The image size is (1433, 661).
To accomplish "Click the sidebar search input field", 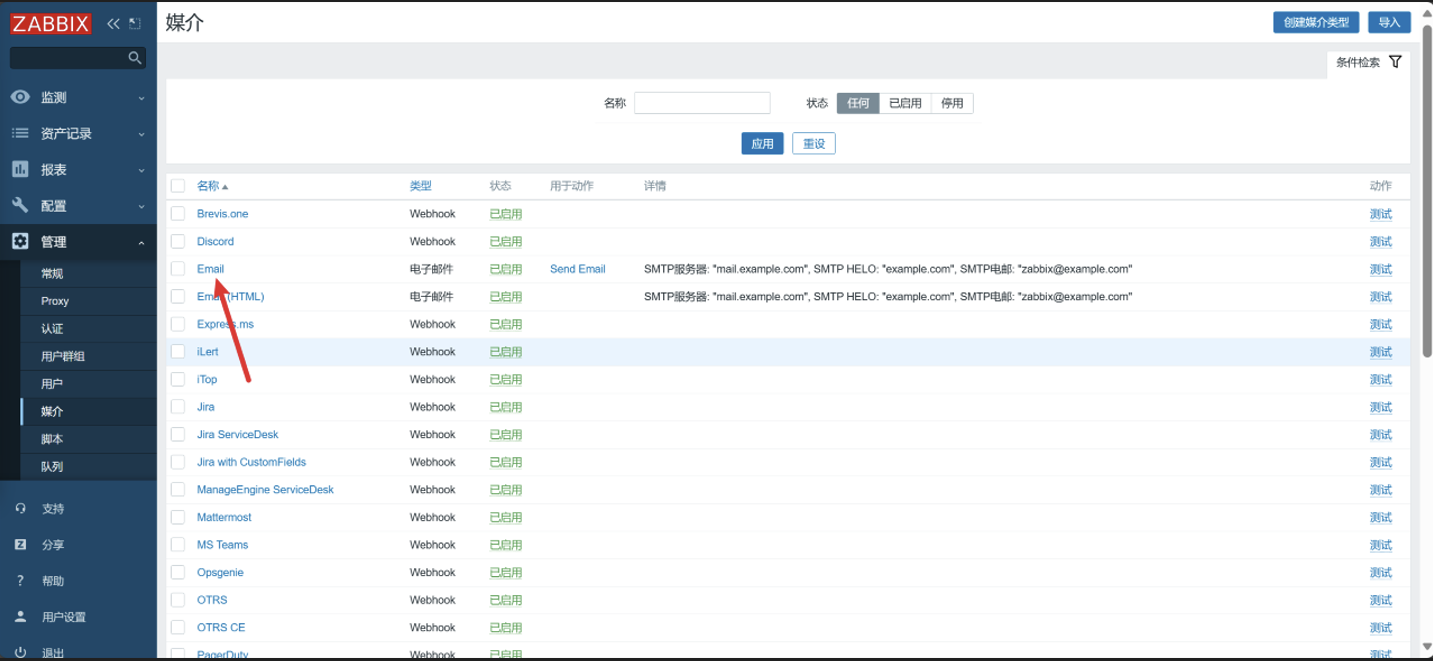I will tap(78, 59).
